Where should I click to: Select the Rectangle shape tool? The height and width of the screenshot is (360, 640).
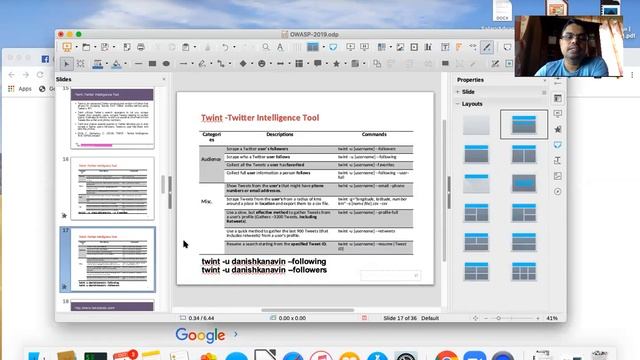pyautogui.click(x=152, y=64)
